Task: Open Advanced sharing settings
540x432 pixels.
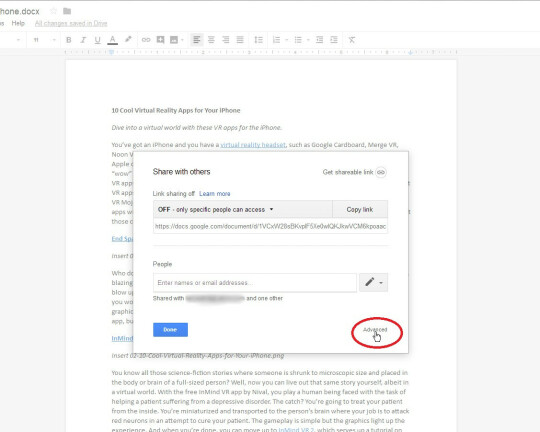Action: click(375, 330)
